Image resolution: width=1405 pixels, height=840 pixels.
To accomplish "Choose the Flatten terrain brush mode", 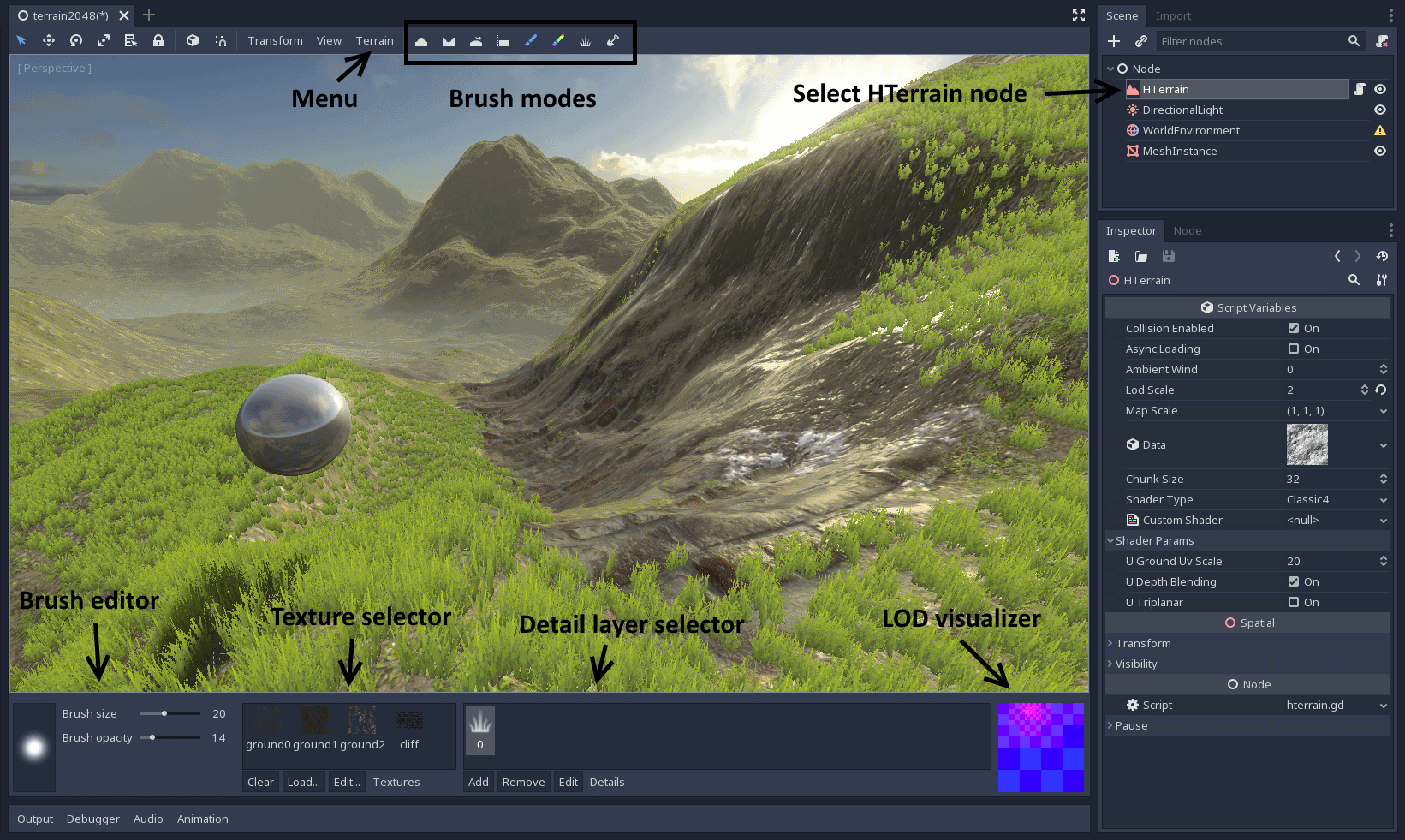I will coord(503,40).
